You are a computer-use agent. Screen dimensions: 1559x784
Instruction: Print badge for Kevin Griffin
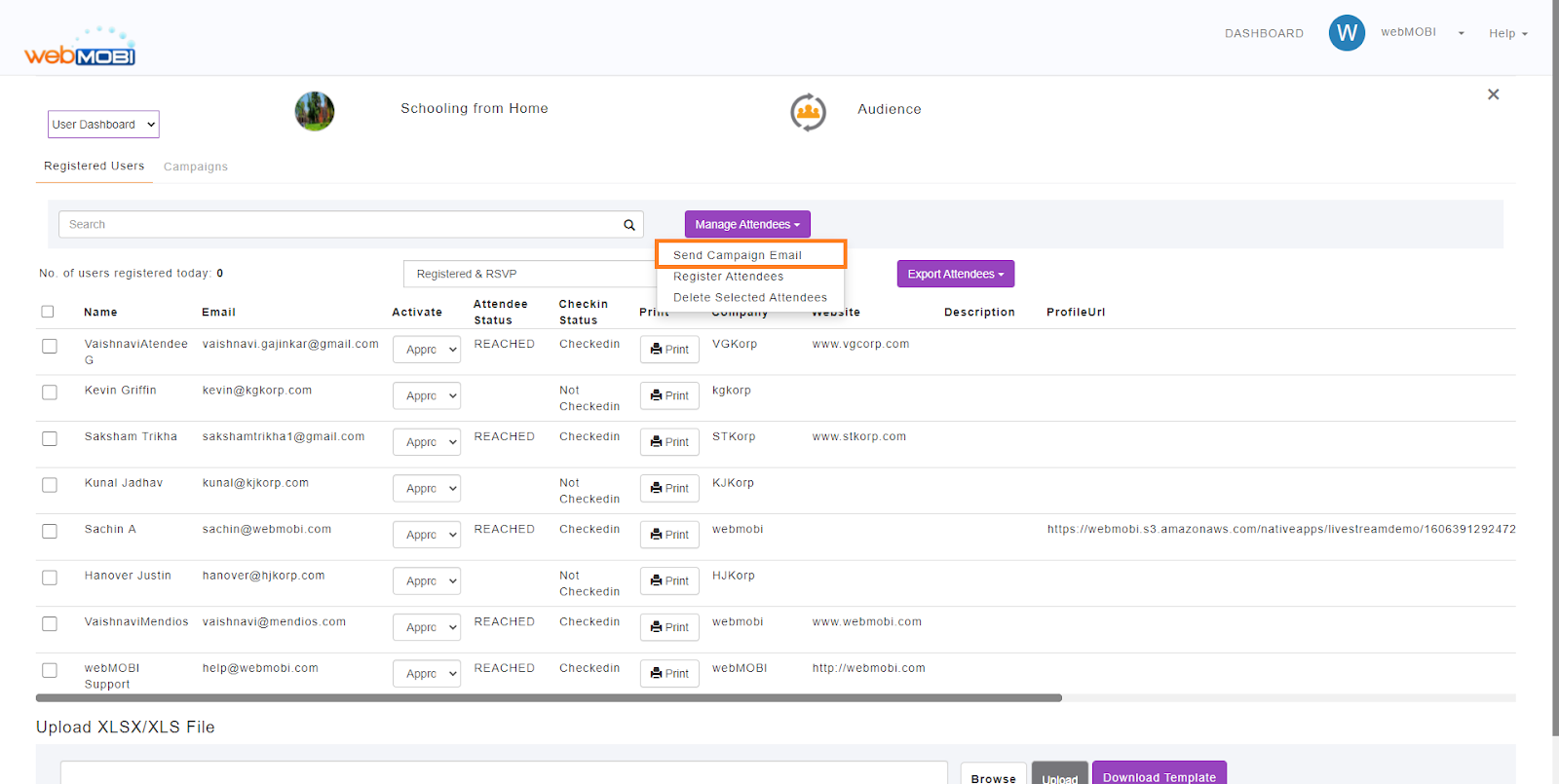pos(669,395)
